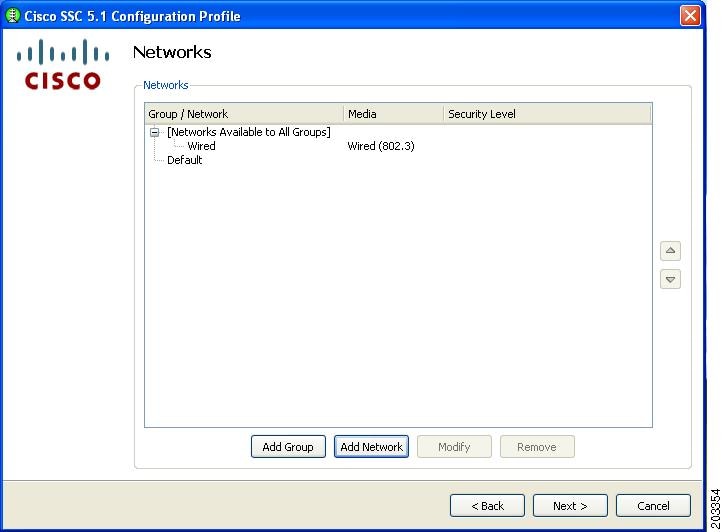Click the Cisco SSC title bar icon
This screenshot has height=532, width=722.
click(x=12, y=16)
